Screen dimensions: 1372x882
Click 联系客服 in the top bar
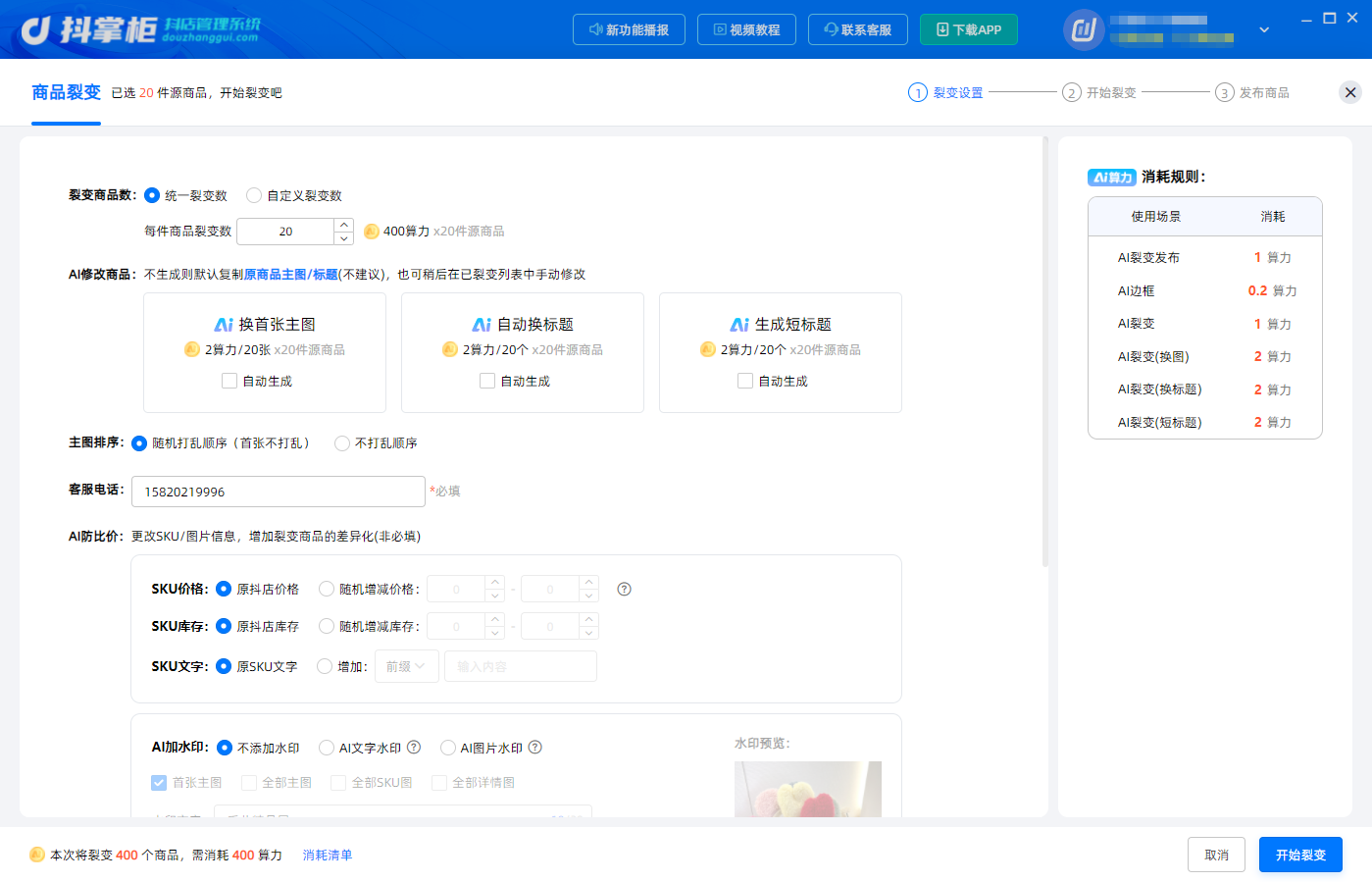858,29
